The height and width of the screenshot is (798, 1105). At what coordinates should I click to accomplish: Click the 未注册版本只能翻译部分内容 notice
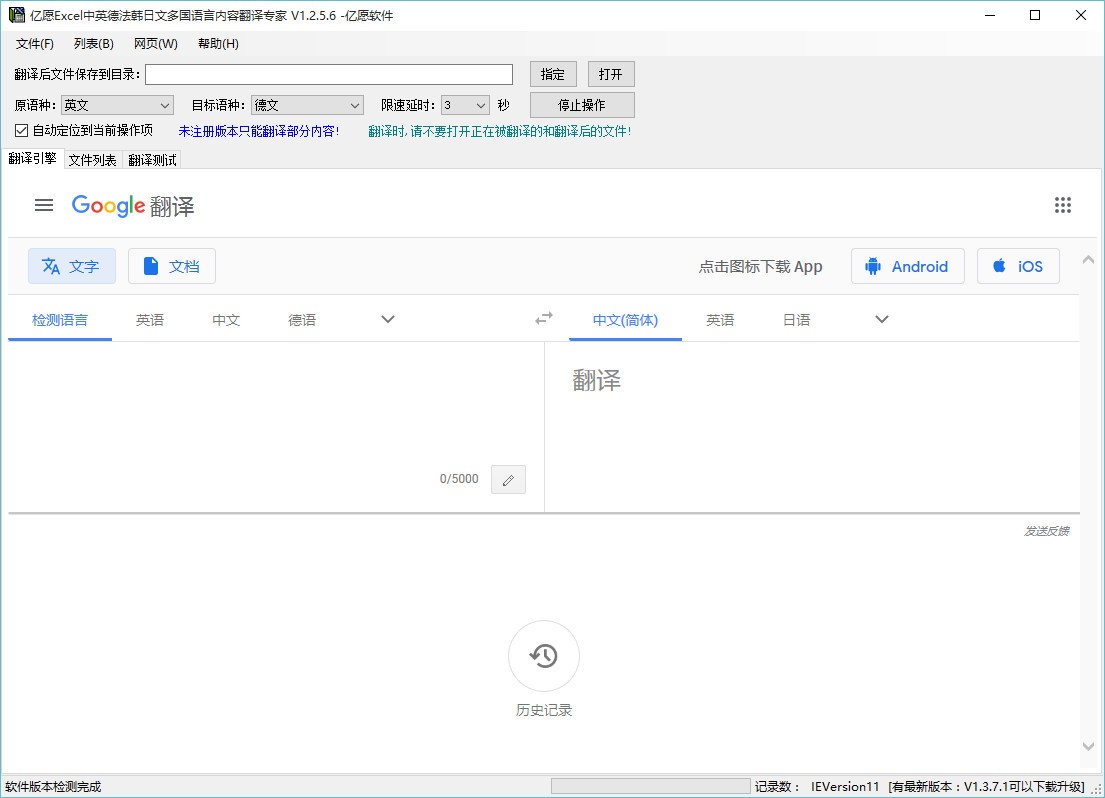pos(259,131)
